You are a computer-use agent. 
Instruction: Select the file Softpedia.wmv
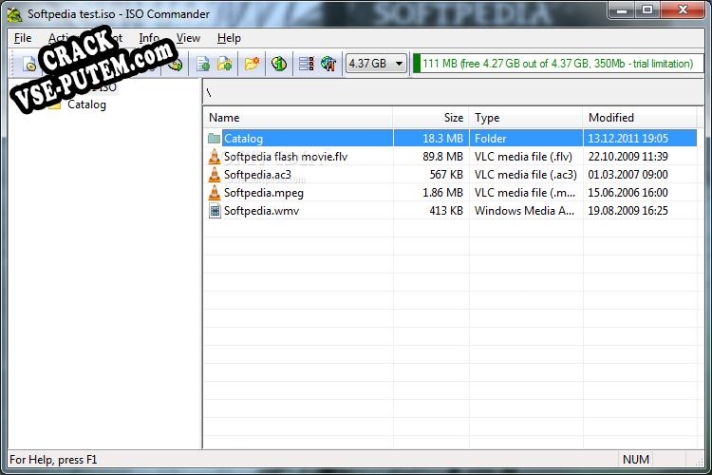coord(261,211)
